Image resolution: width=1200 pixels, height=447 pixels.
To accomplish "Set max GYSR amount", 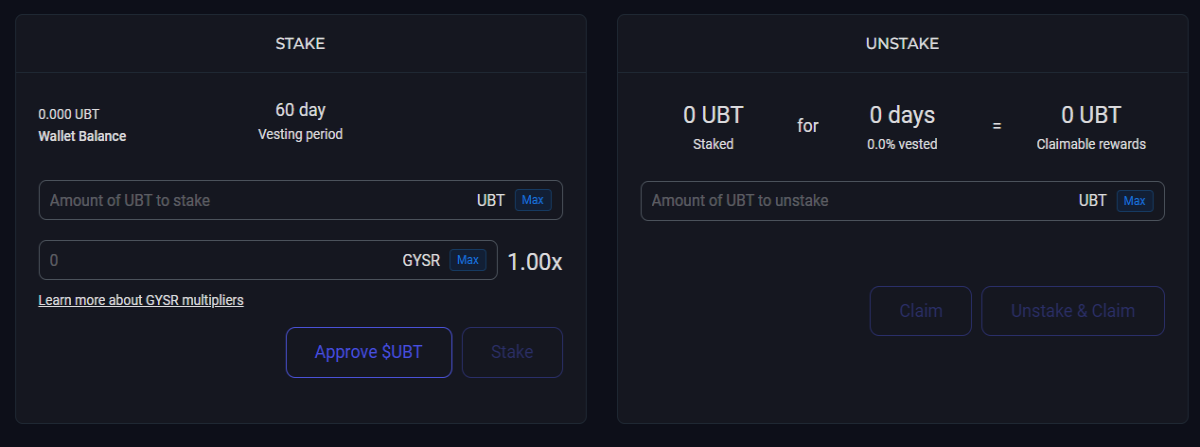I will click(x=468, y=260).
